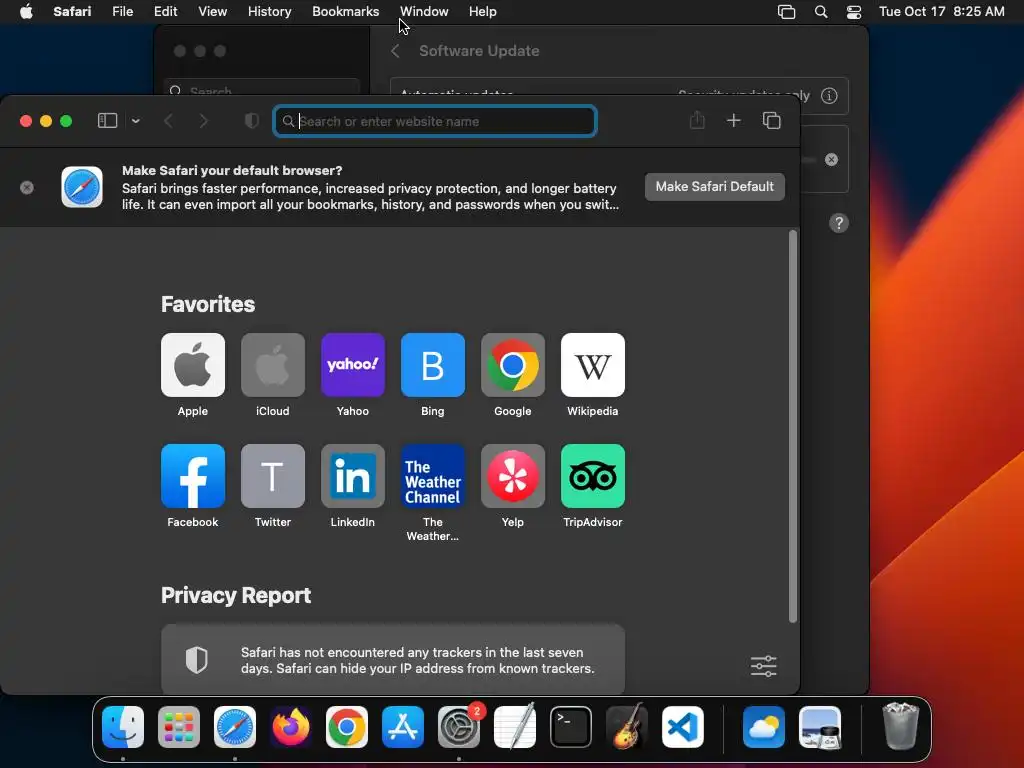Open the Twitter favorite tile
This screenshot has width=1024, height=768.
click(272, 476)
